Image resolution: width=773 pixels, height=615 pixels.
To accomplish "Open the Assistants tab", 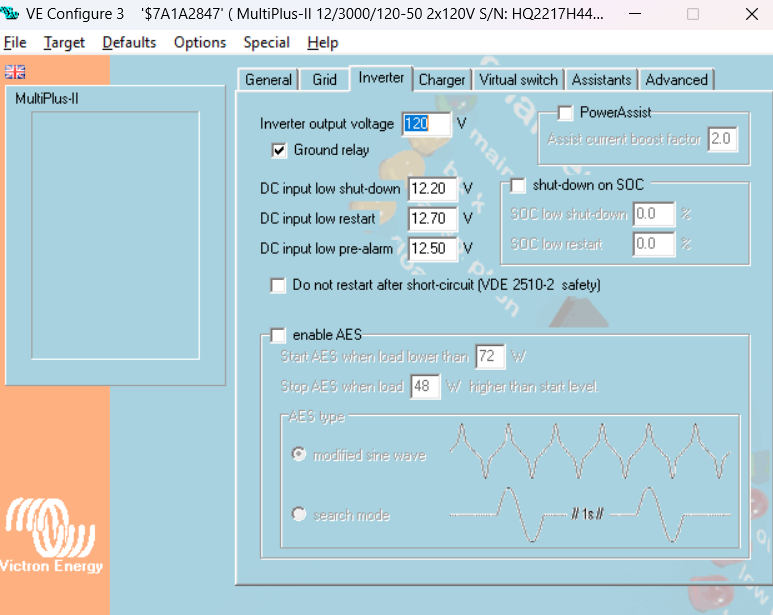I will click(x=601, y=80).
